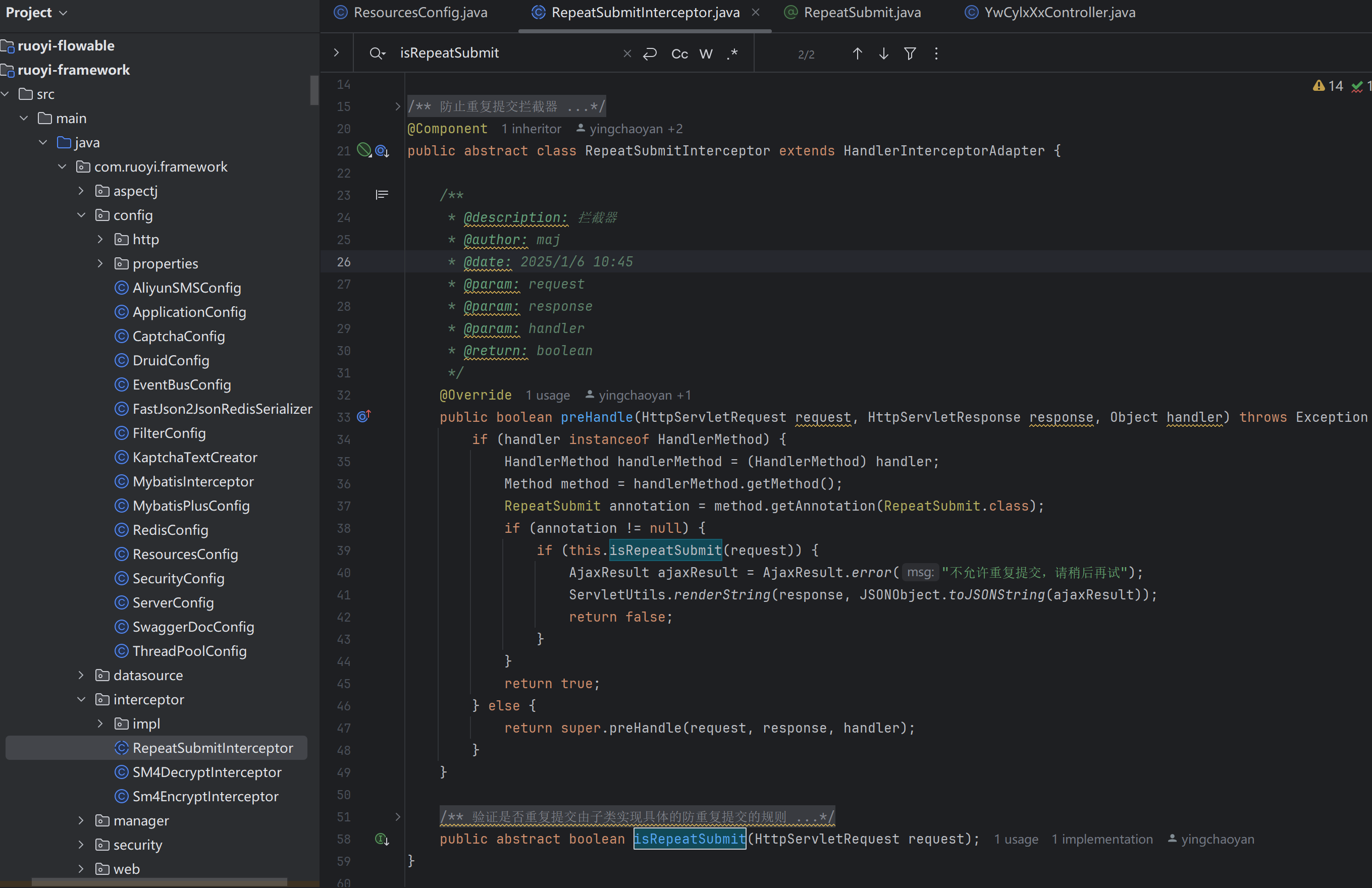Click the override gutter icon on line 33
The height and width of the screenshot is (888, 1372).
click(363, 416)
